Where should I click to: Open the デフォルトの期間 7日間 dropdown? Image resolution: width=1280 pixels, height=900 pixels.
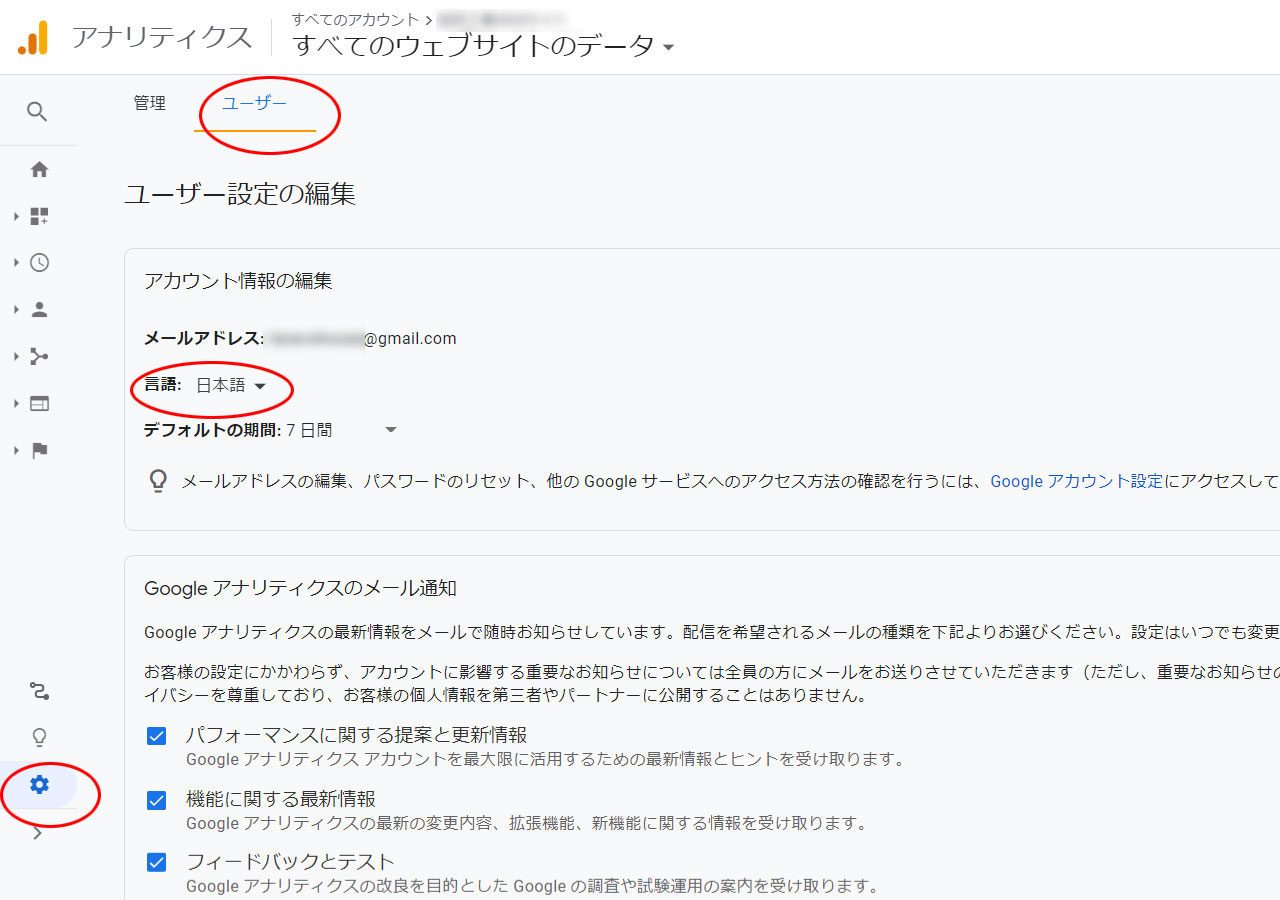[342, 431]
